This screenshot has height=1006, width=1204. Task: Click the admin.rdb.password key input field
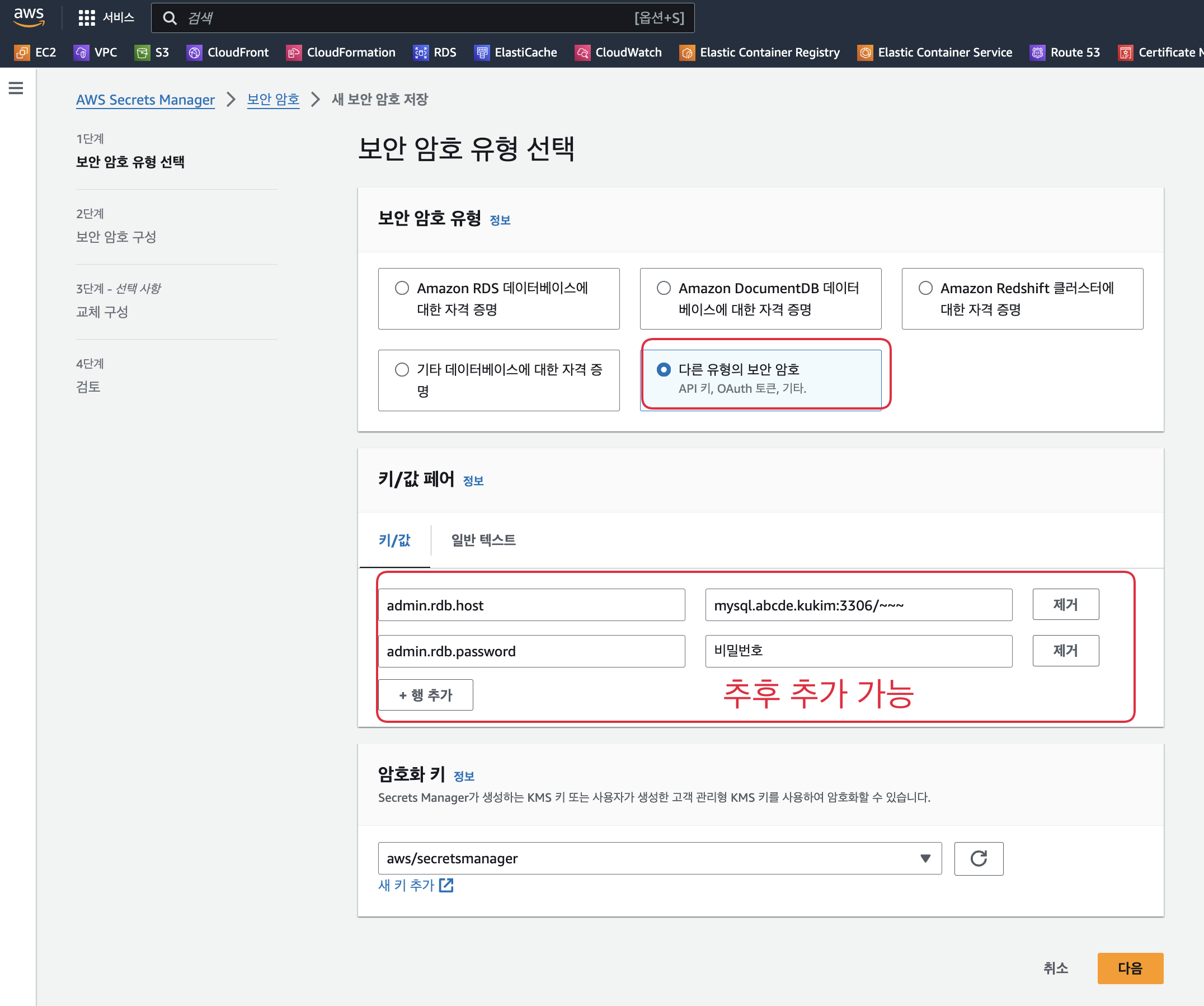point(531,651)
